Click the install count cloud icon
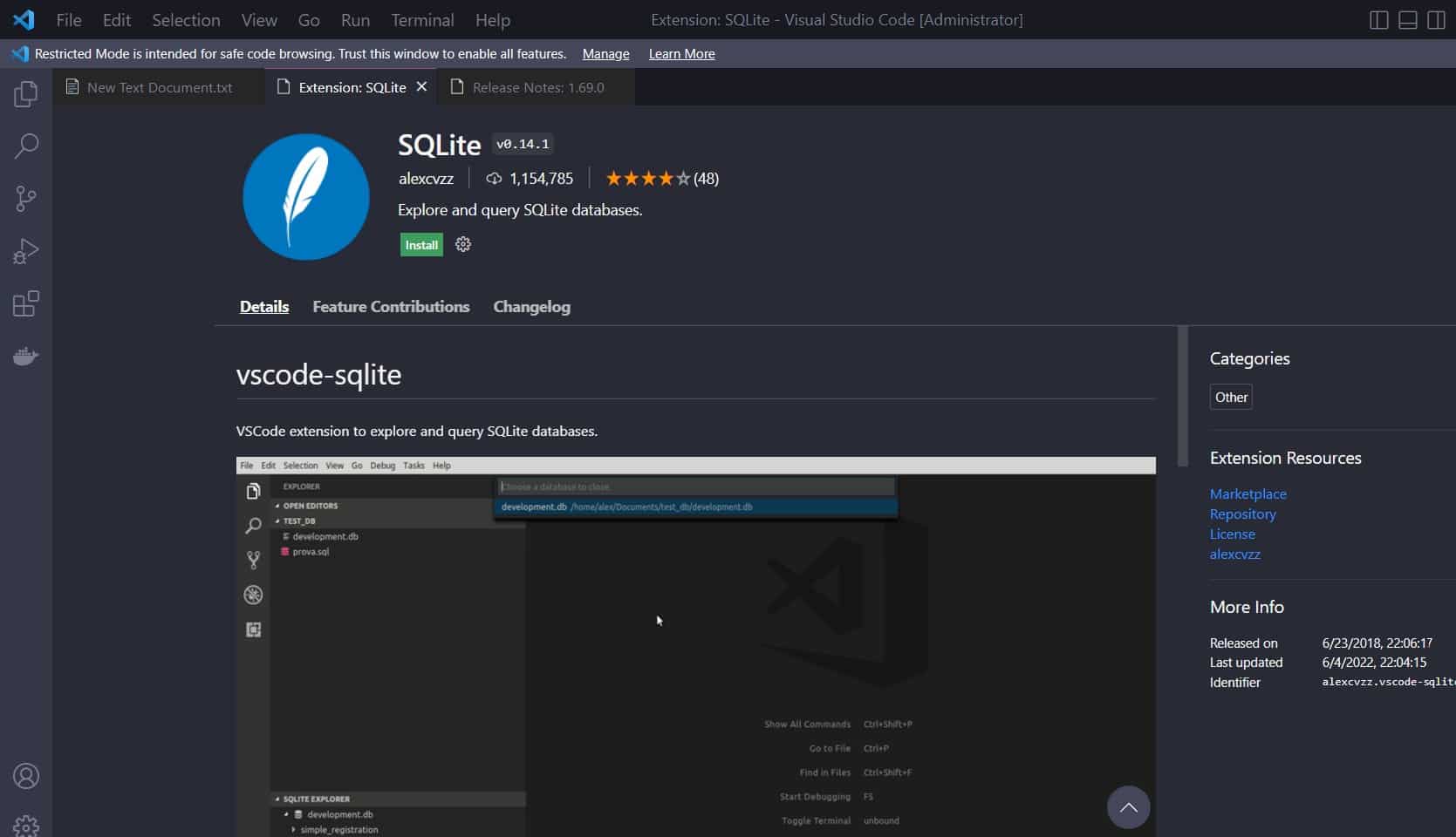1456x837 pixels. (x=494, y=179)
